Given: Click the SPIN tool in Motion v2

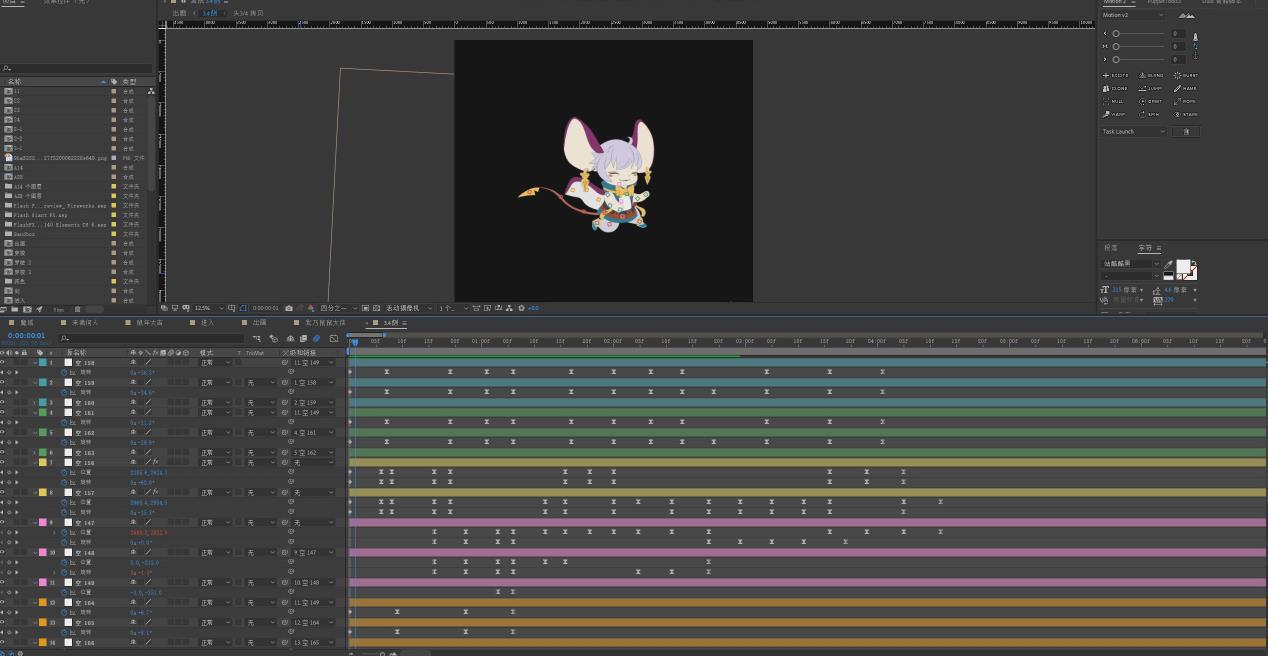Looking at the screenshot, I should point(1150,114).
